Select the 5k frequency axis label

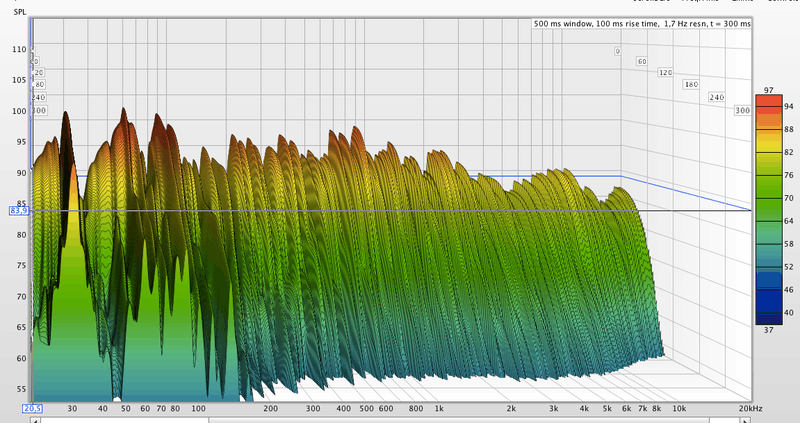[607, 408]
